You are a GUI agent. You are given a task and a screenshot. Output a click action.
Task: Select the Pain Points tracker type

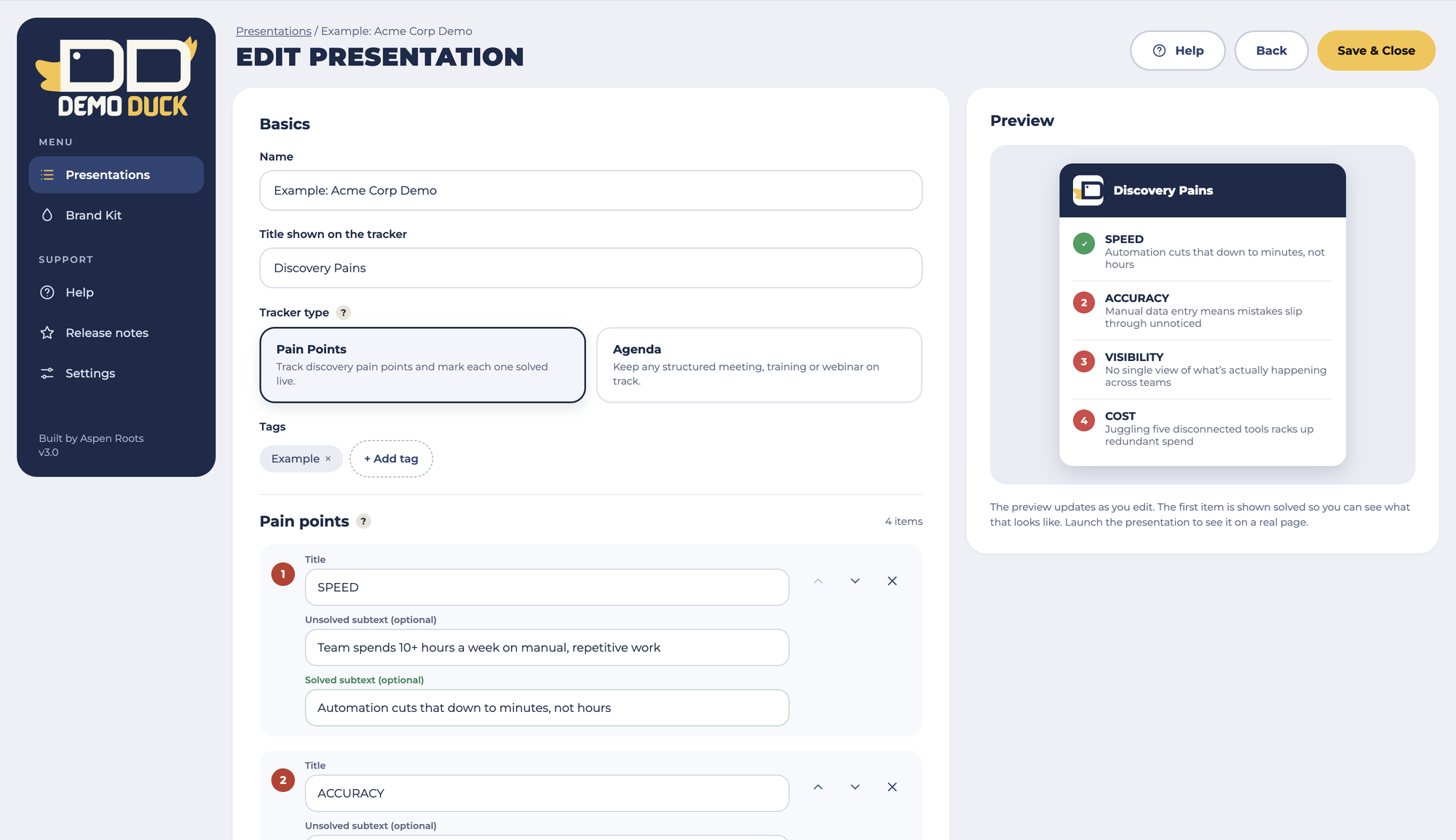(x=422, y=365)
